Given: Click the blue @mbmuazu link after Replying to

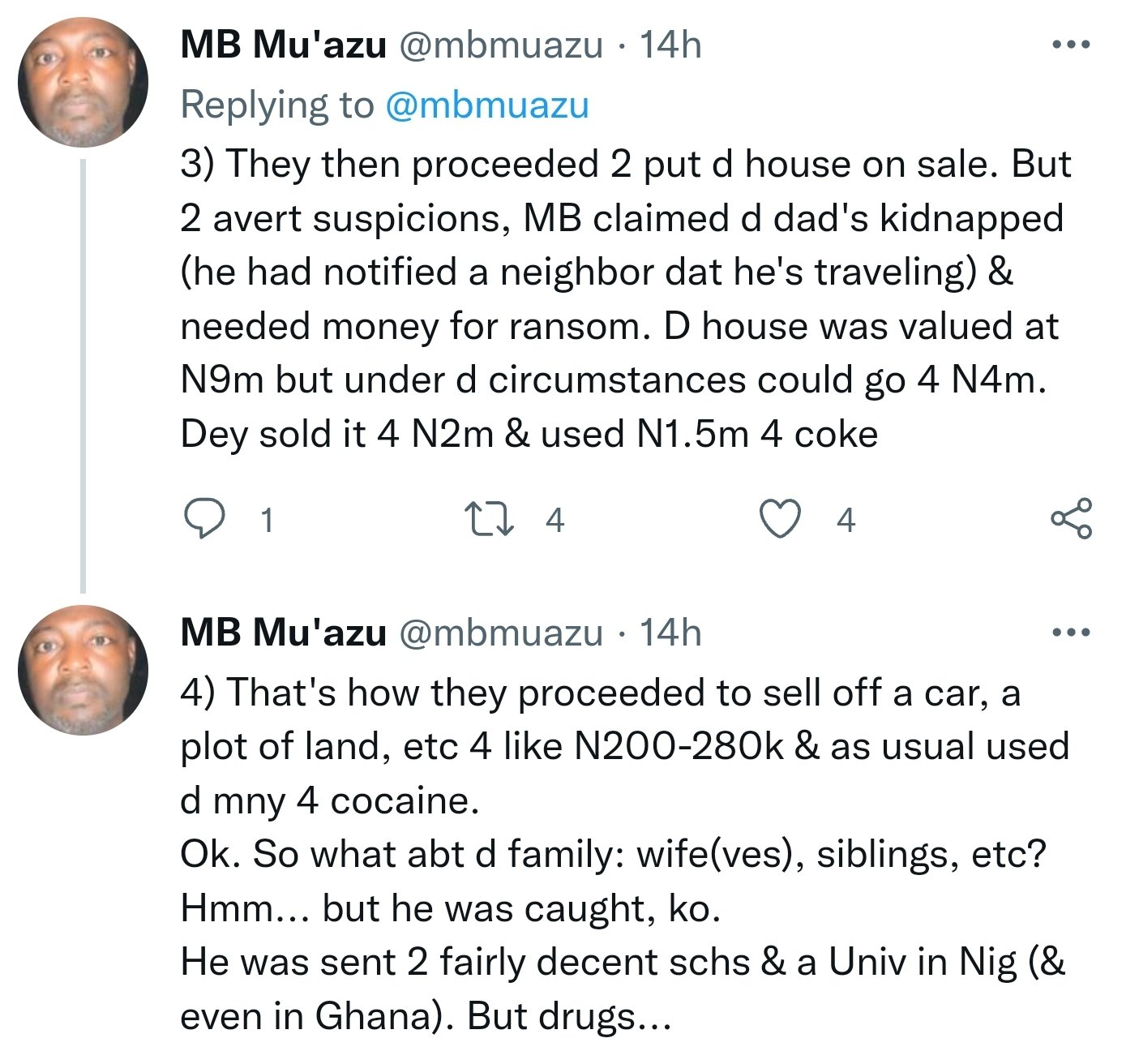Looking at the screenshot, I should [486, 105].
